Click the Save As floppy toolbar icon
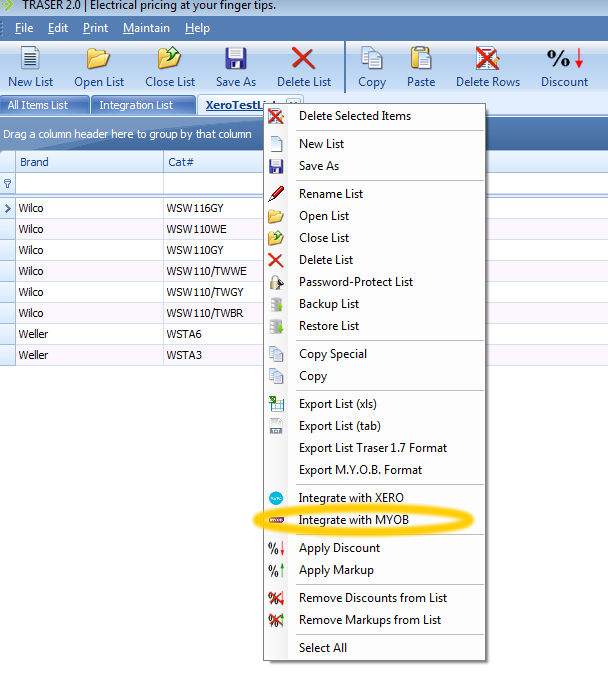The width and height of the screenshot is (608, 678). click(236, 58)
